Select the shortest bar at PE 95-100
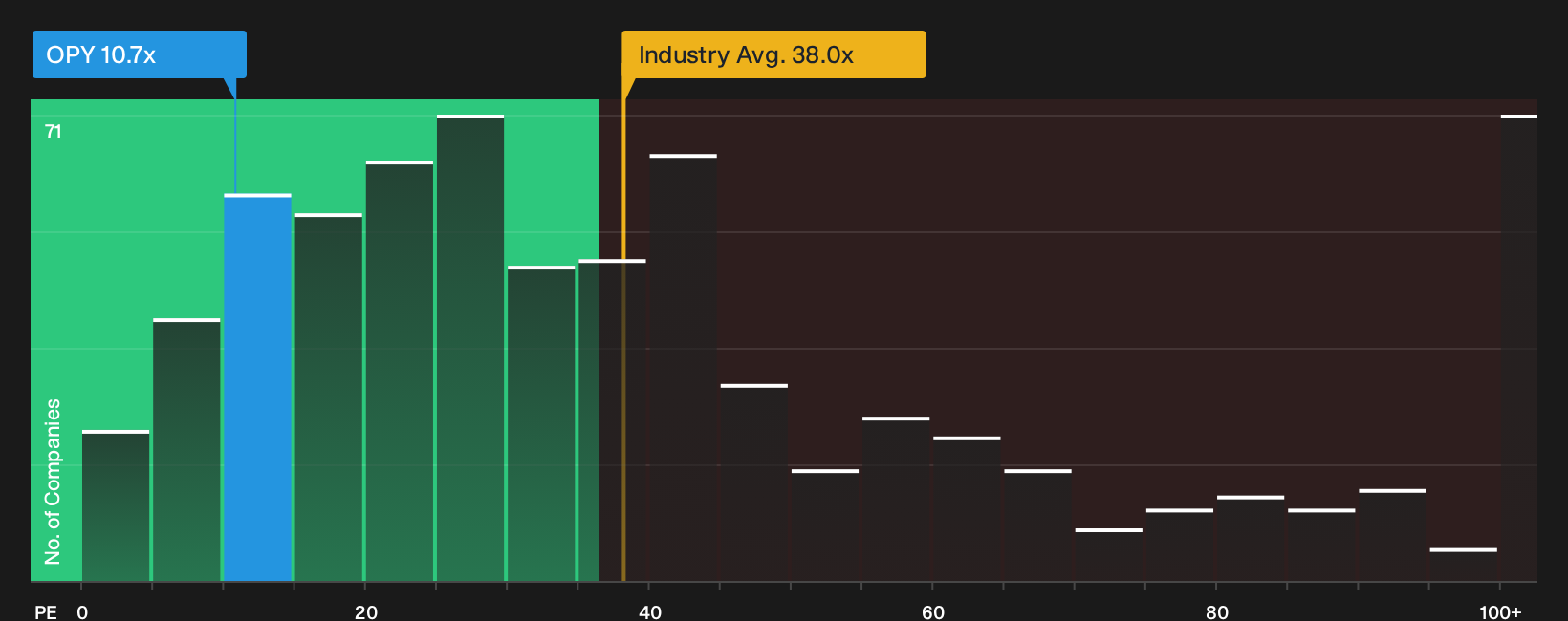Screen dimensions: 1568x621 [x=1464, y=565]
